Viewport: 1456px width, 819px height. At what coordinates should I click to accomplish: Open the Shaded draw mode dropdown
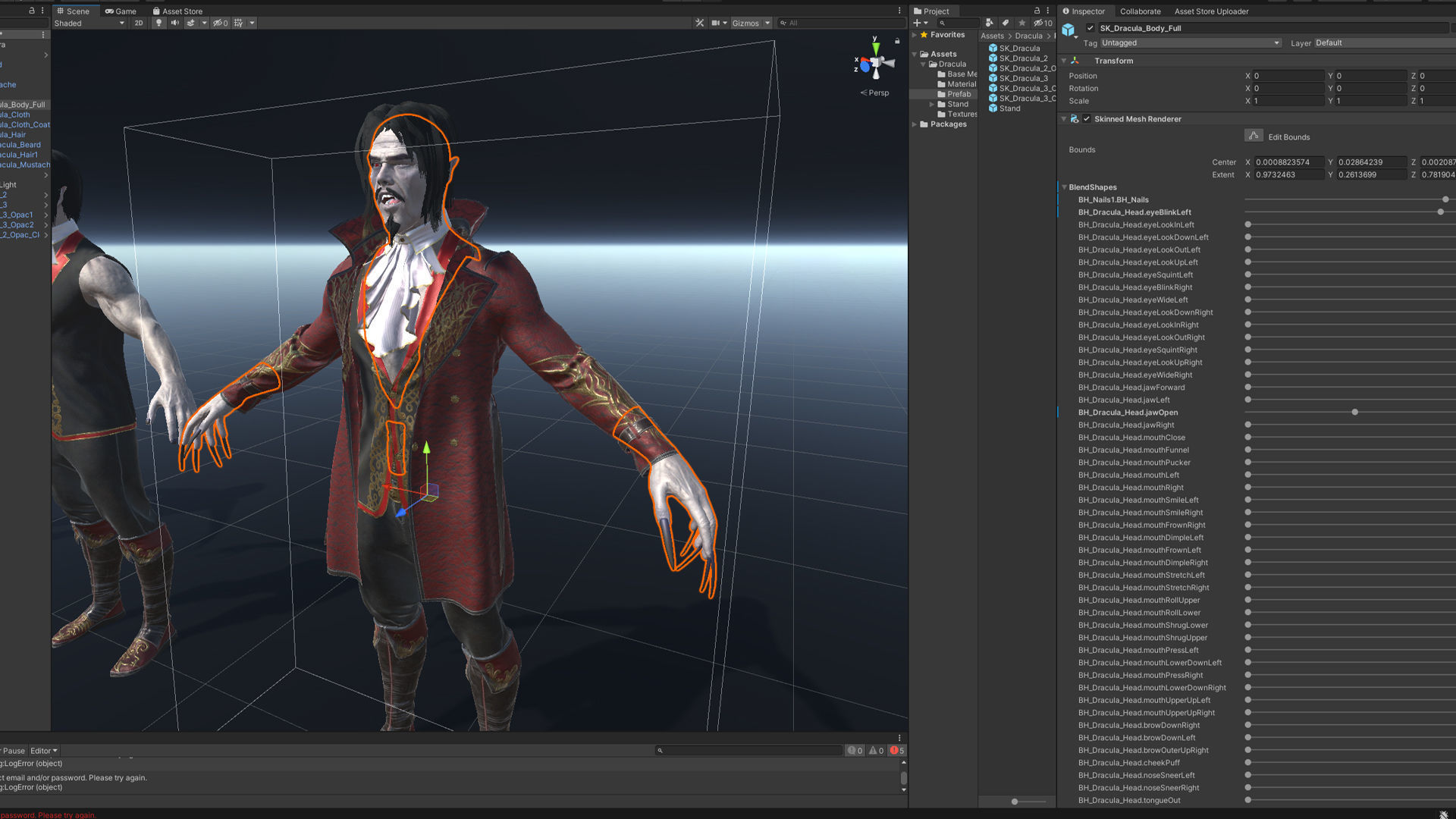click(x=89, y=23)
